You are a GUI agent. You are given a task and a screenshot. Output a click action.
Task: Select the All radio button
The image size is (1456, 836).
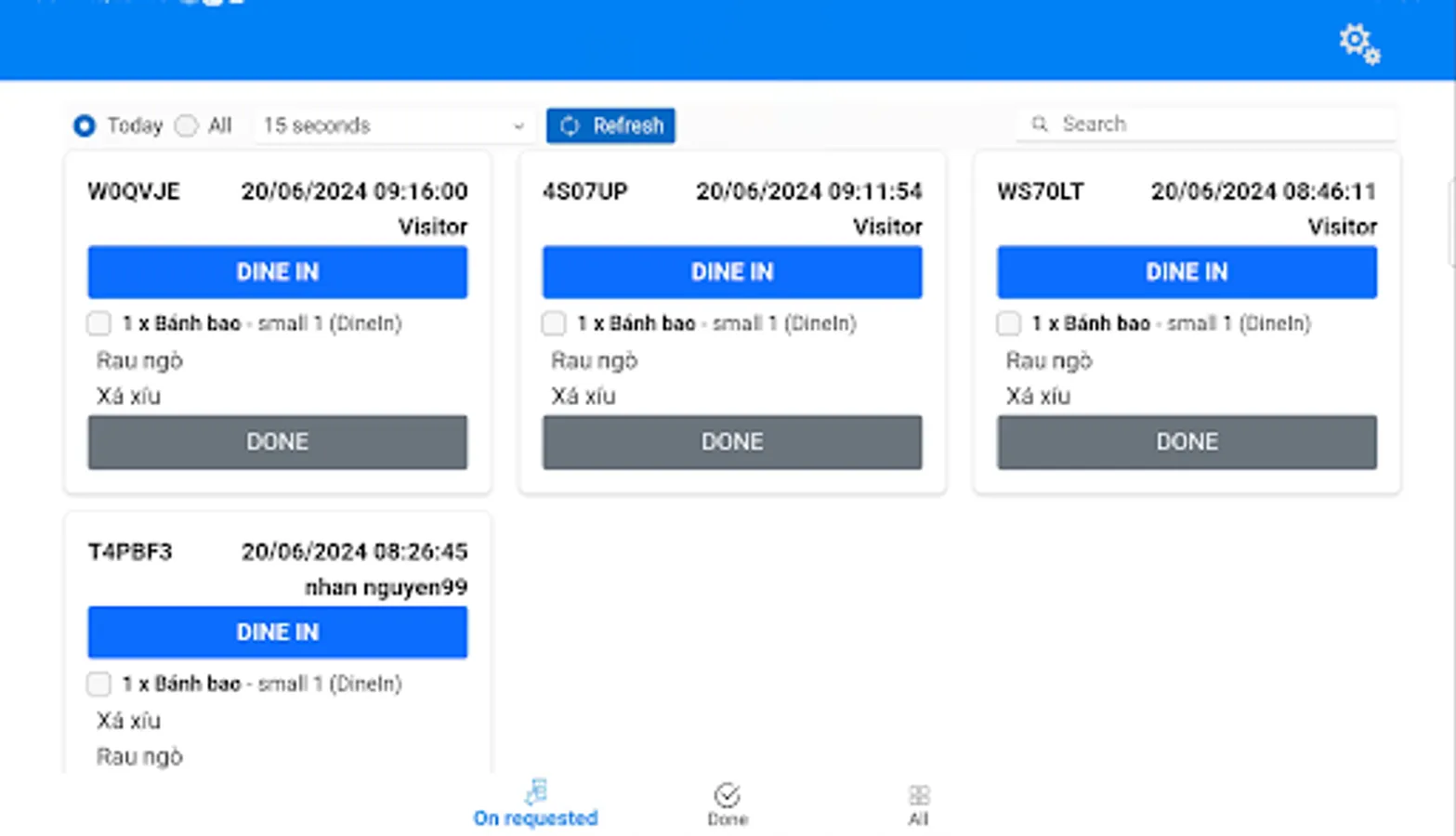185,125
